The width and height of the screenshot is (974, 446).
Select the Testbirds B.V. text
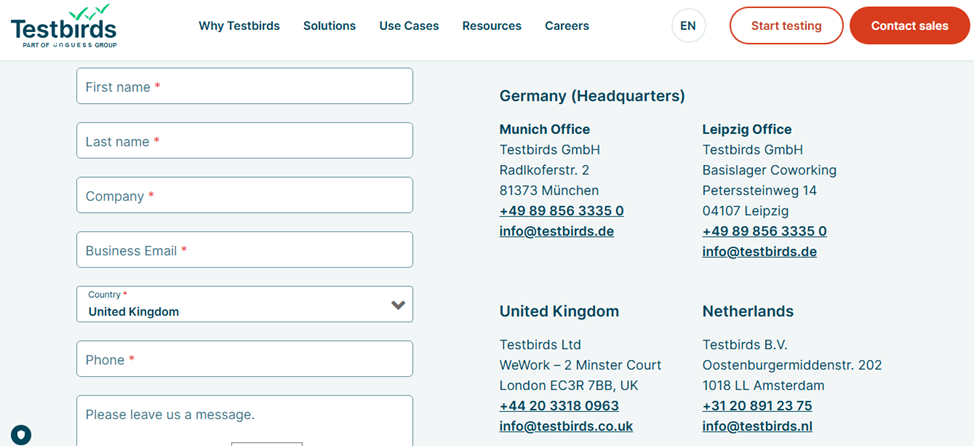point(745,345)
